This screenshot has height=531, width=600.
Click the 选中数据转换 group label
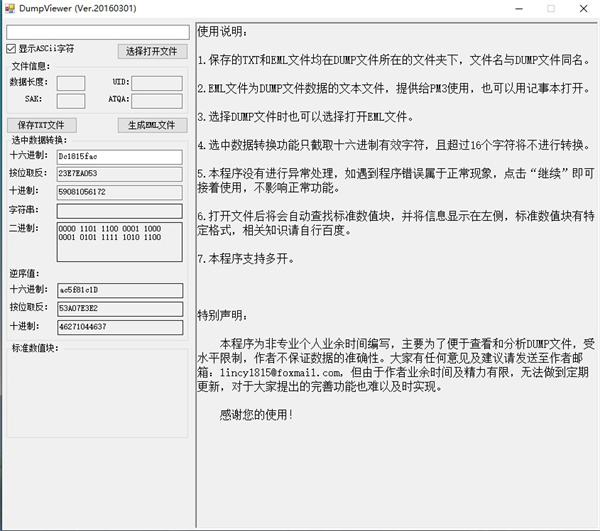[x=39, y=140]
